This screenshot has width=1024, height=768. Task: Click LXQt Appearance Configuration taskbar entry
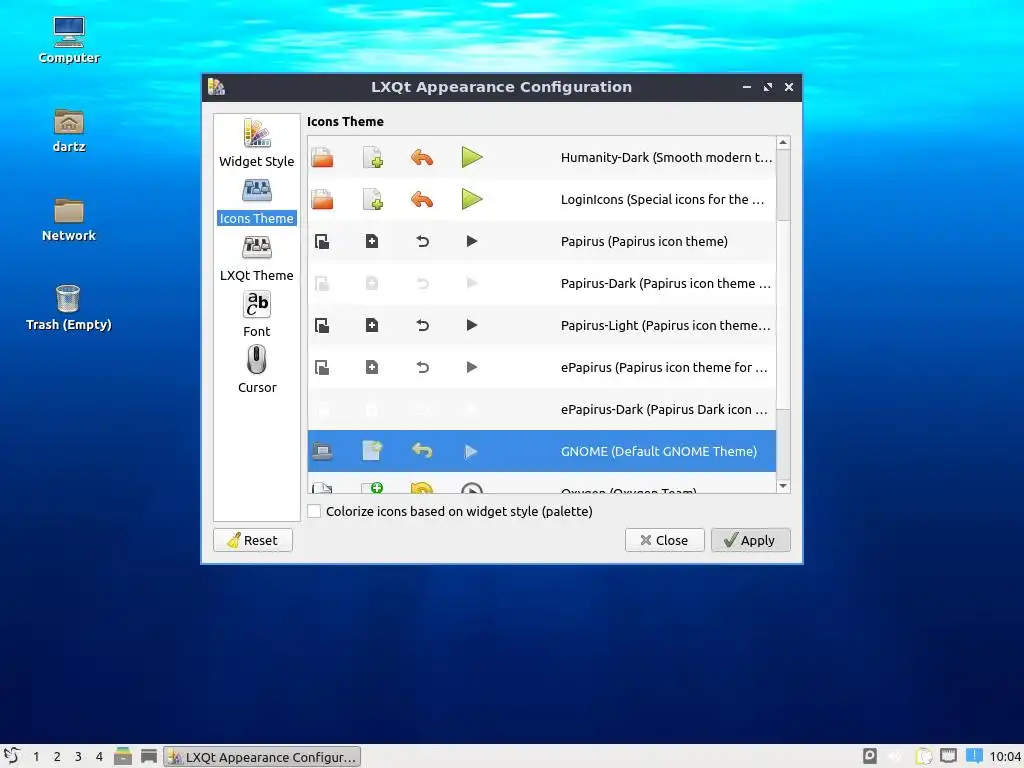pyautogui.click(x=262, y=756)
